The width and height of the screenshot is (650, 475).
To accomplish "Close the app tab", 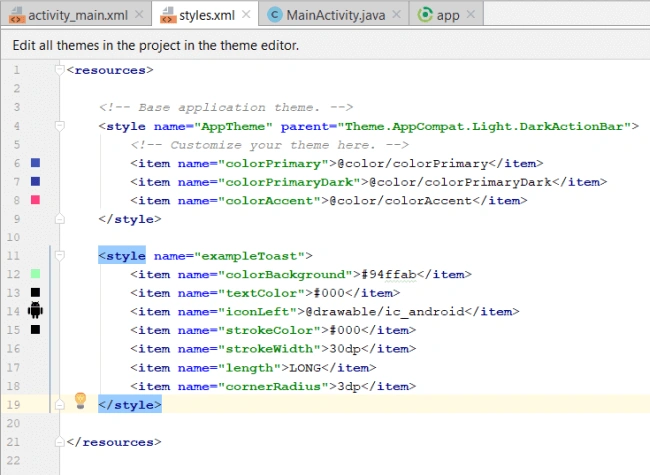I will tap(471, 15).
